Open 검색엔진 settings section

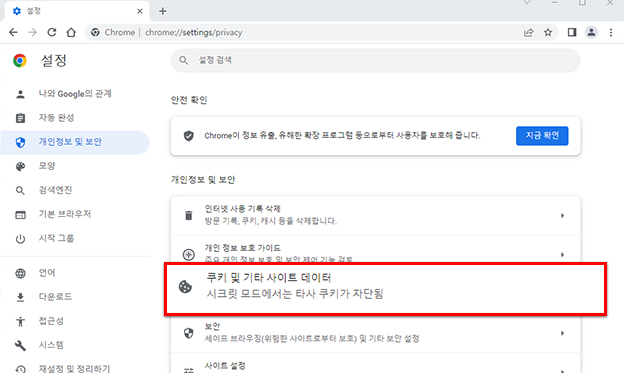[75, 190]
